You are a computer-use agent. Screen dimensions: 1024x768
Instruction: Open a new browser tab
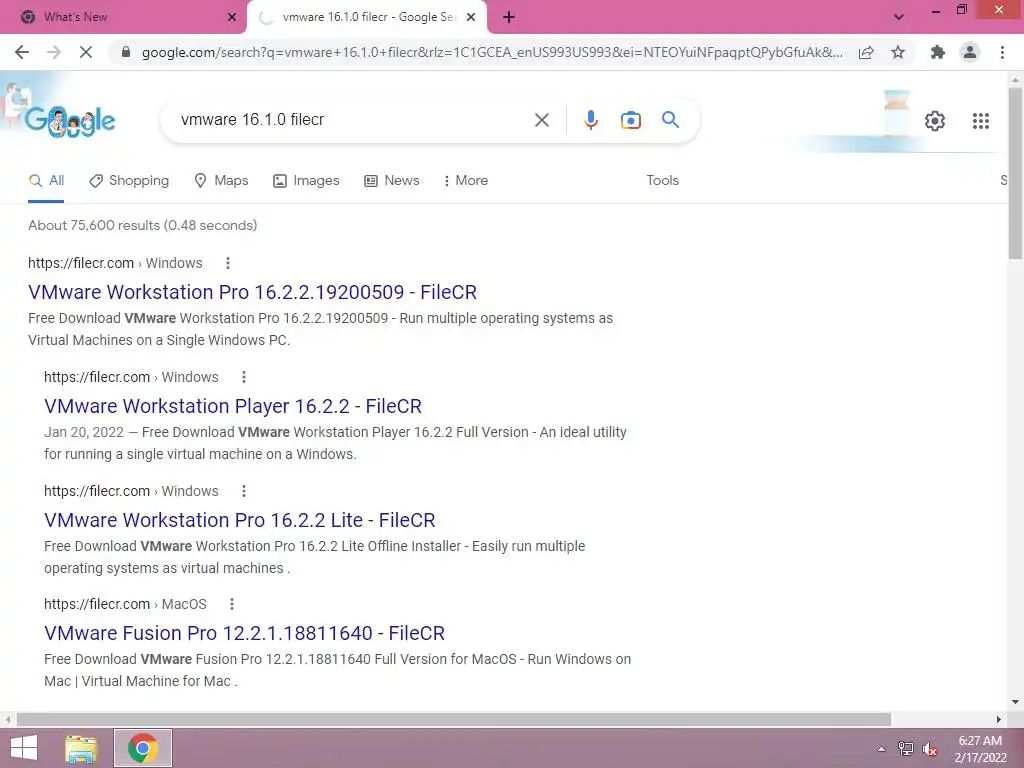pos(509,18)
